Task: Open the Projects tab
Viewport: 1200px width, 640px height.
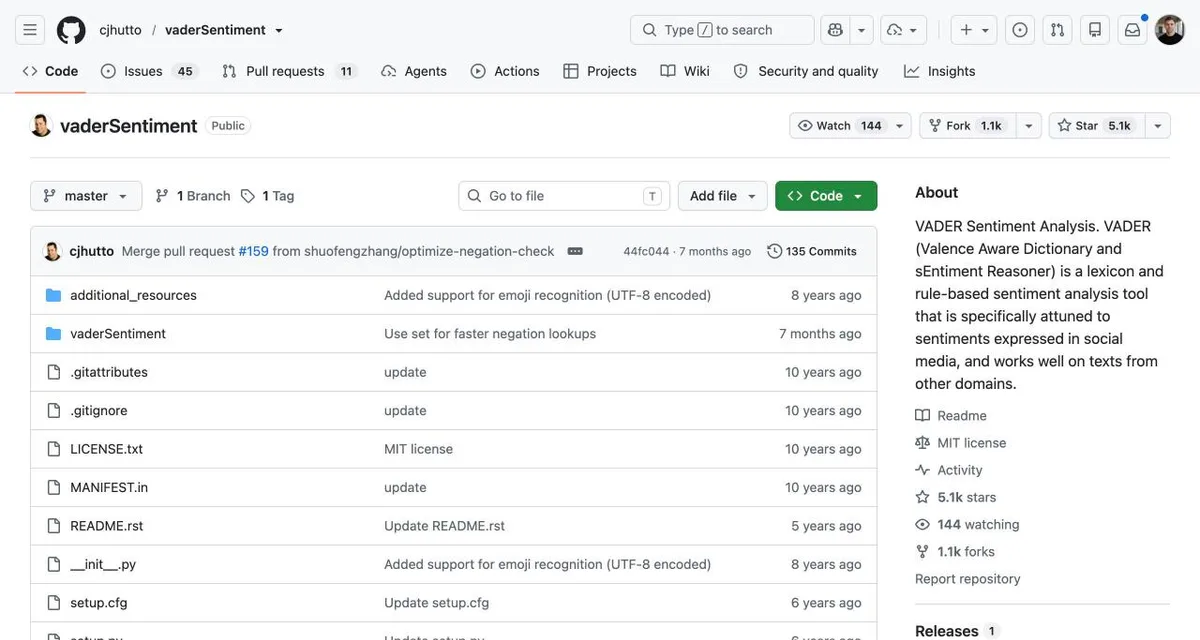Action: coord(600,71)
